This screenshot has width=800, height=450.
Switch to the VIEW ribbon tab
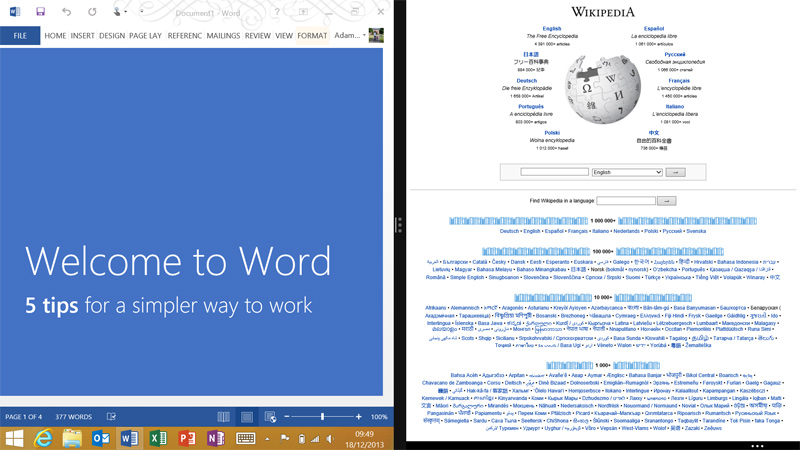point(284,36)
